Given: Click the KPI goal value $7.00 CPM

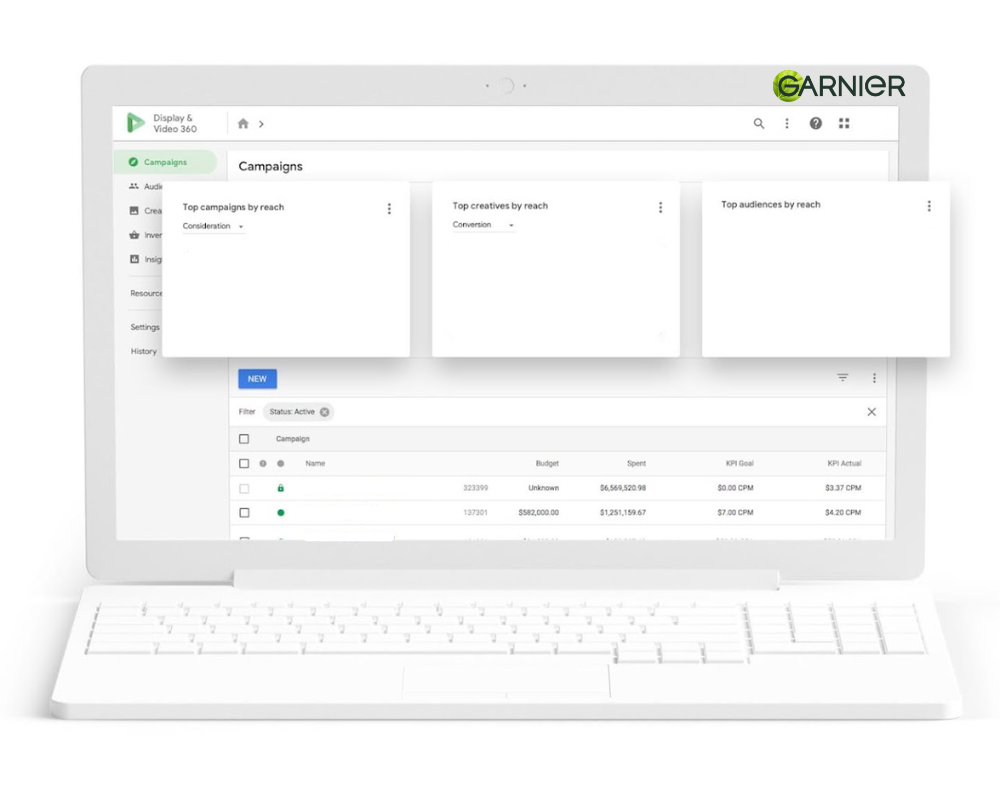Looking at the screenshot, I should pyautogui.click(x=735, y=513).
